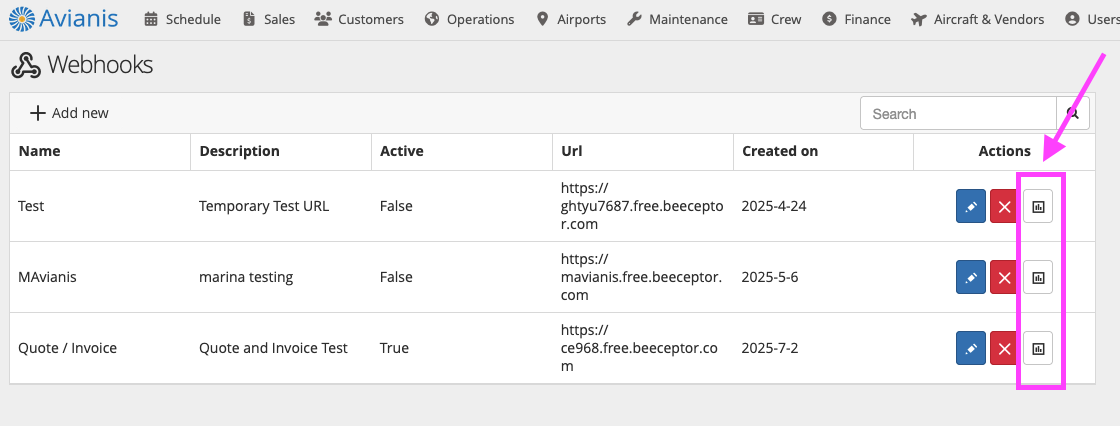Open the Sales menu

[269, 19]
